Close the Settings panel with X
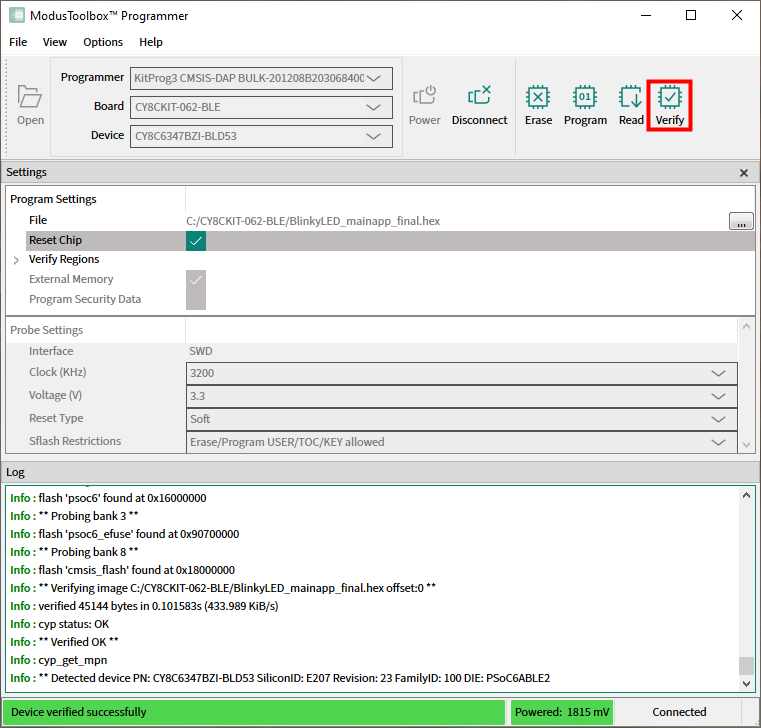This screenshot has height=728, width=761. (x=743, y=173)
